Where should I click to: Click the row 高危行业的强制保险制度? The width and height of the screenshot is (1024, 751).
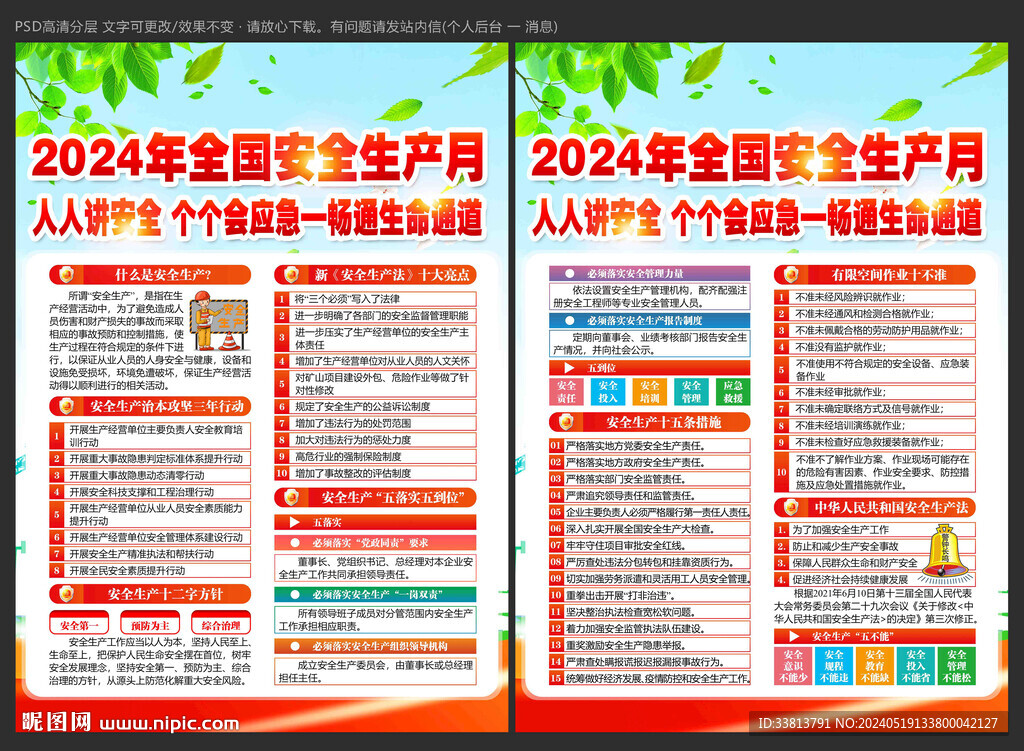tap(376, 456)
